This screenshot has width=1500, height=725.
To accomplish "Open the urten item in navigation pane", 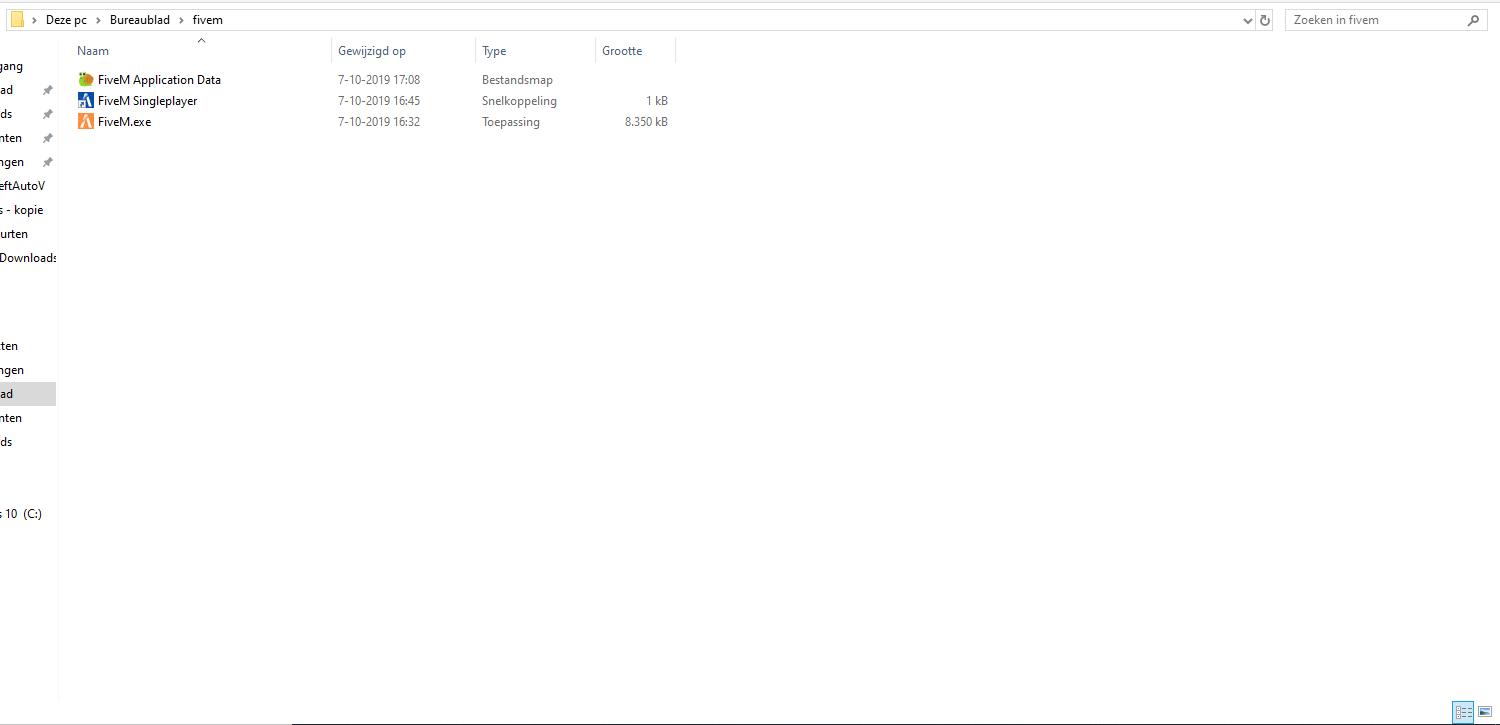I will (14, 234).
